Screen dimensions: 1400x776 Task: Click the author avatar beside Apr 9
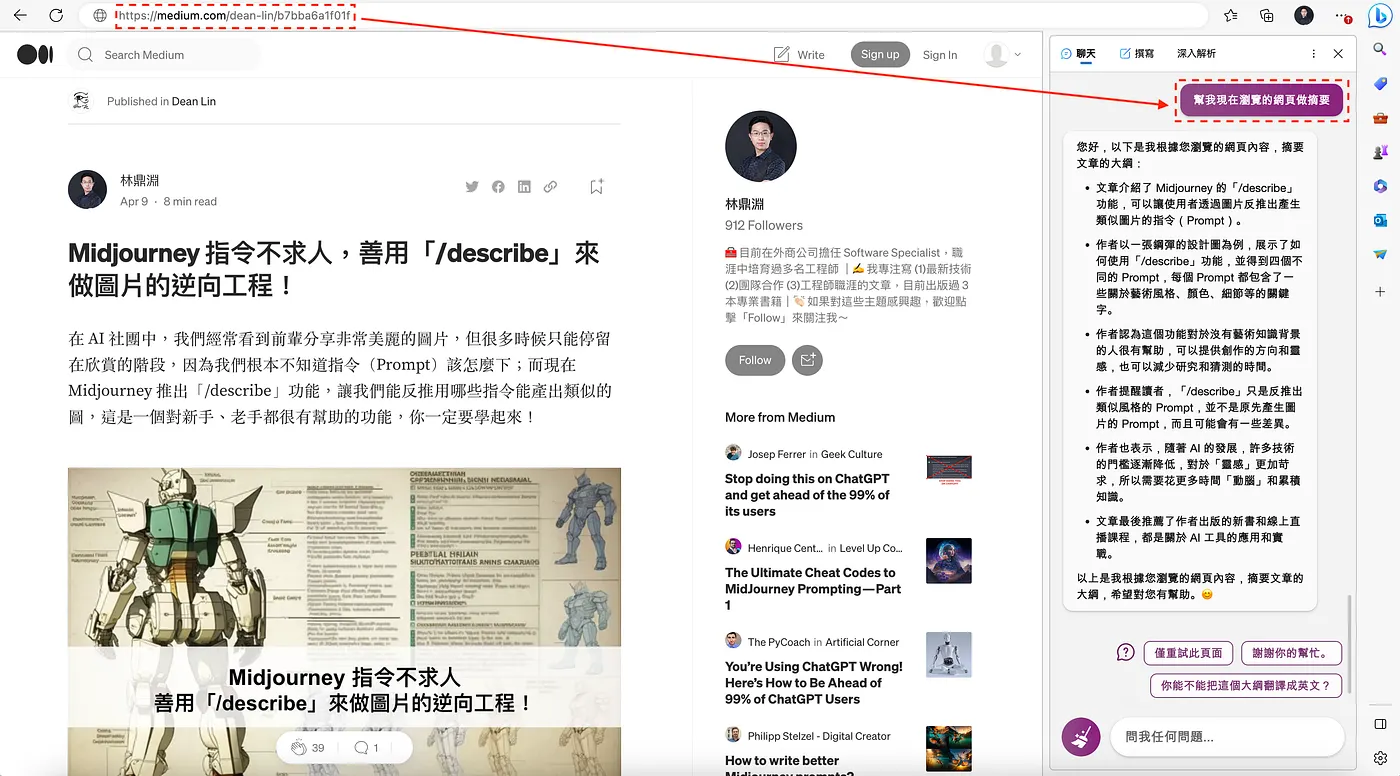[87, 190]
